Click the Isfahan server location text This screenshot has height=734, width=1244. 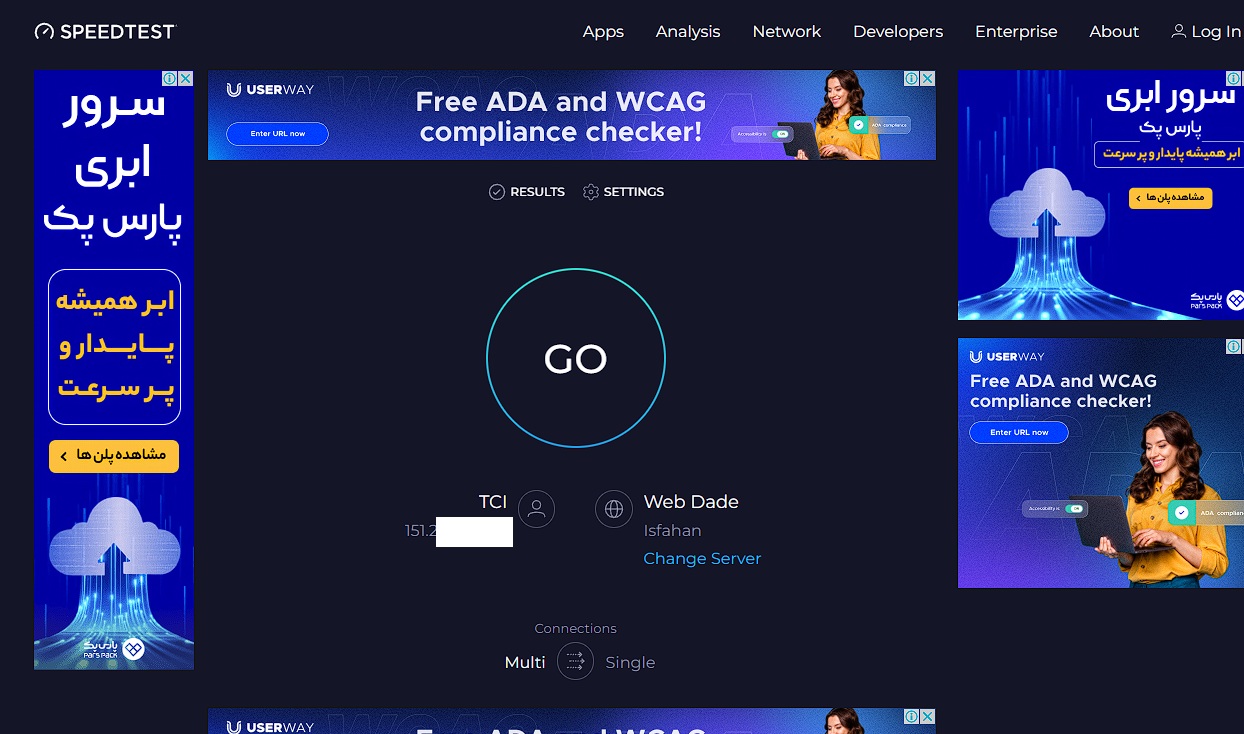pyautogui.click(x=672, y=530)
